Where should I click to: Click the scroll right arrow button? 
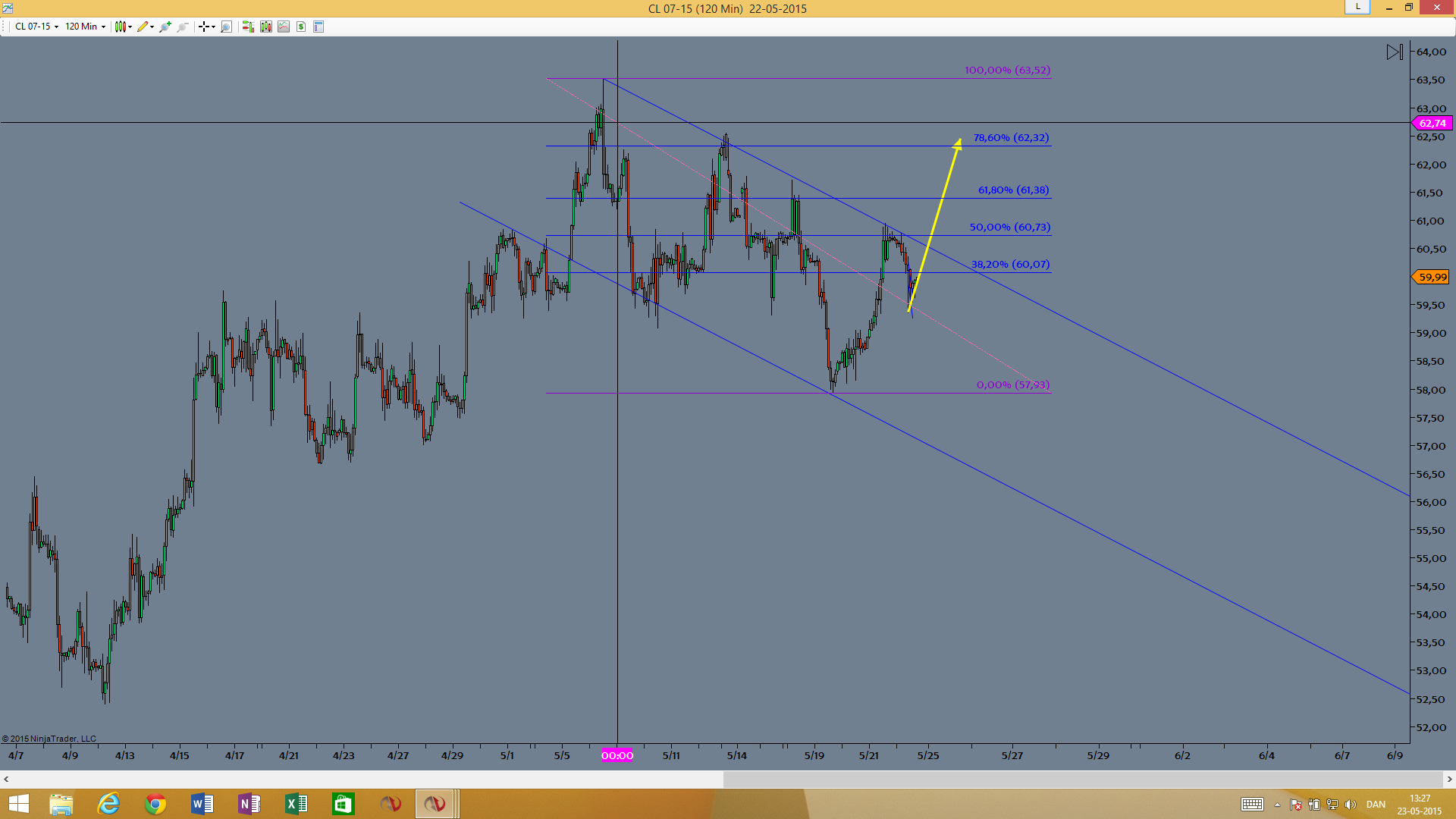(1449, 779)
